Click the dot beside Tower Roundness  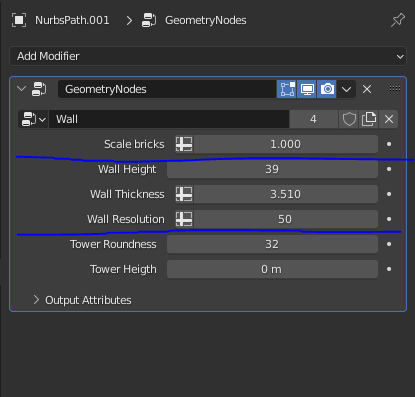click(389, 244)
